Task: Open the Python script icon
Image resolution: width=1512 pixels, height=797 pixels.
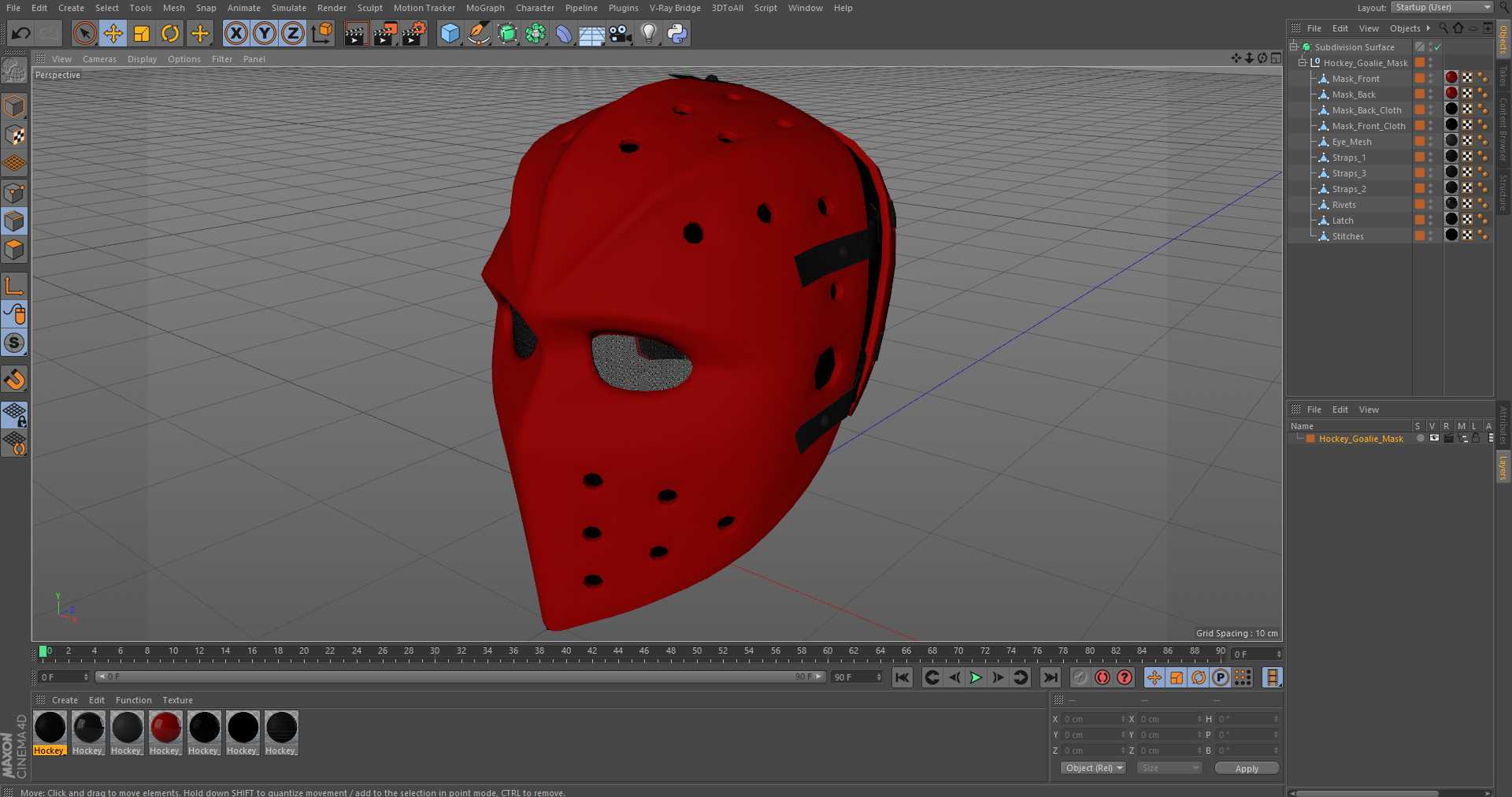Action: point(677,33)
